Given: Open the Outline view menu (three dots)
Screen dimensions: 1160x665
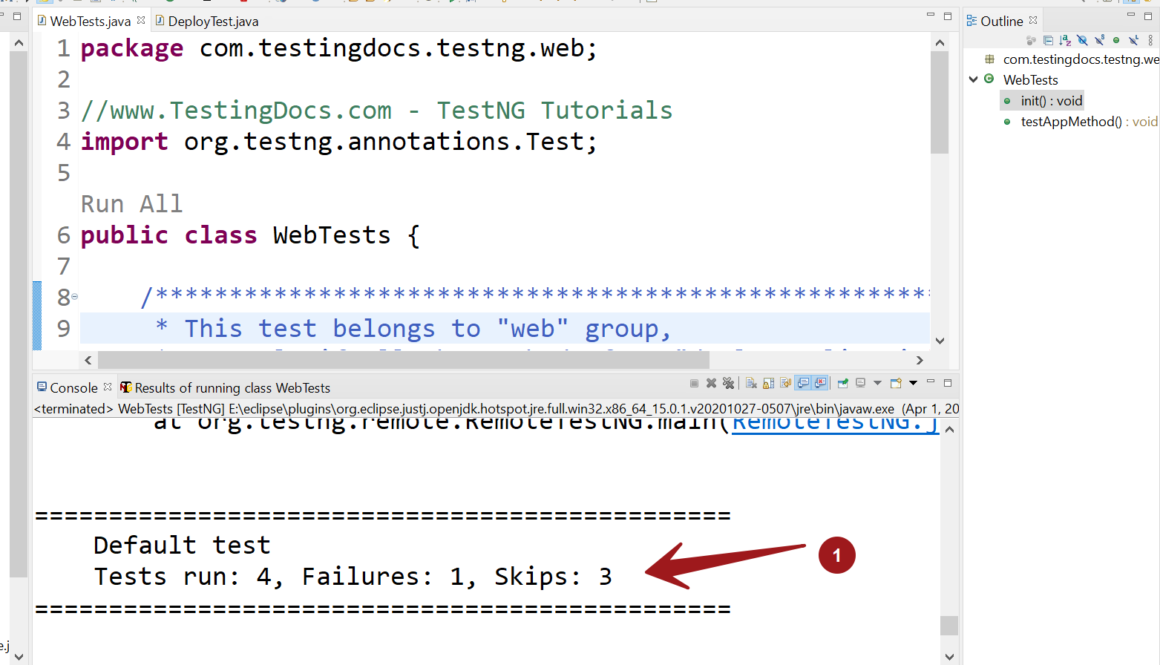Looking at the screenshot, I should (1150, 41).
